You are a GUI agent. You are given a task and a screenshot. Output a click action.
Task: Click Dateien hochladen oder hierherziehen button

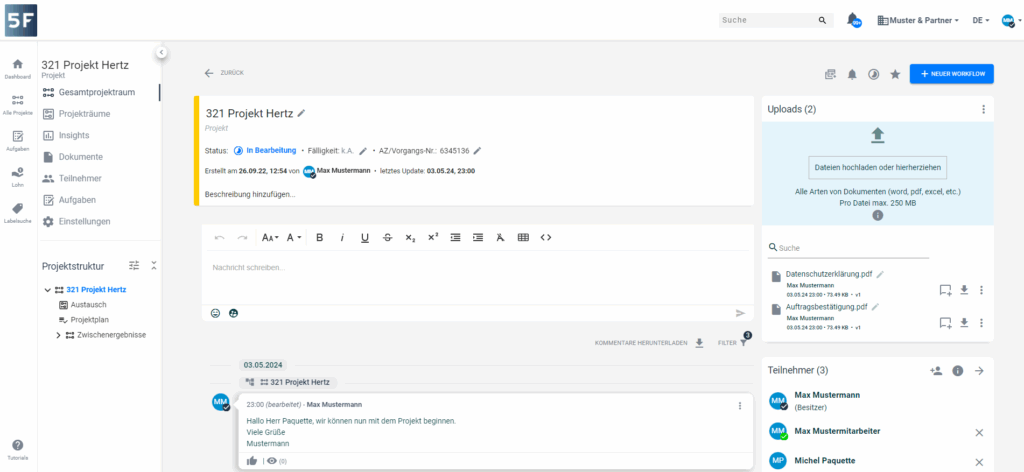click(877, 167)
